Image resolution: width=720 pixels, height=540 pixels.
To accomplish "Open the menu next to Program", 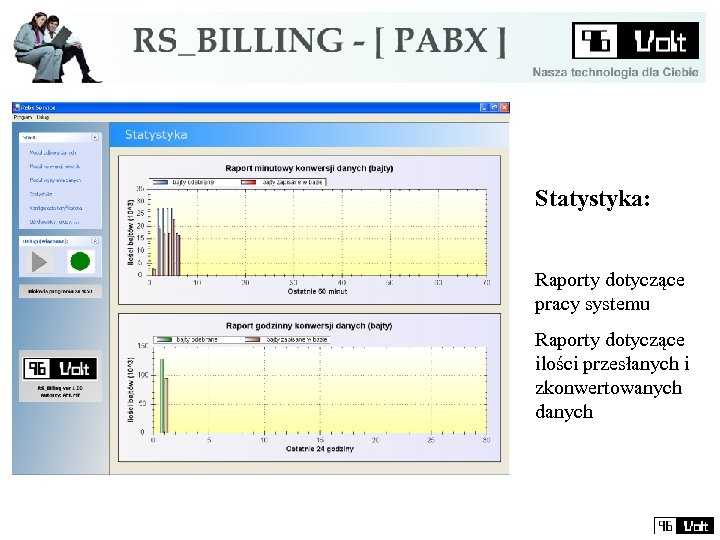I will (43, 118).
